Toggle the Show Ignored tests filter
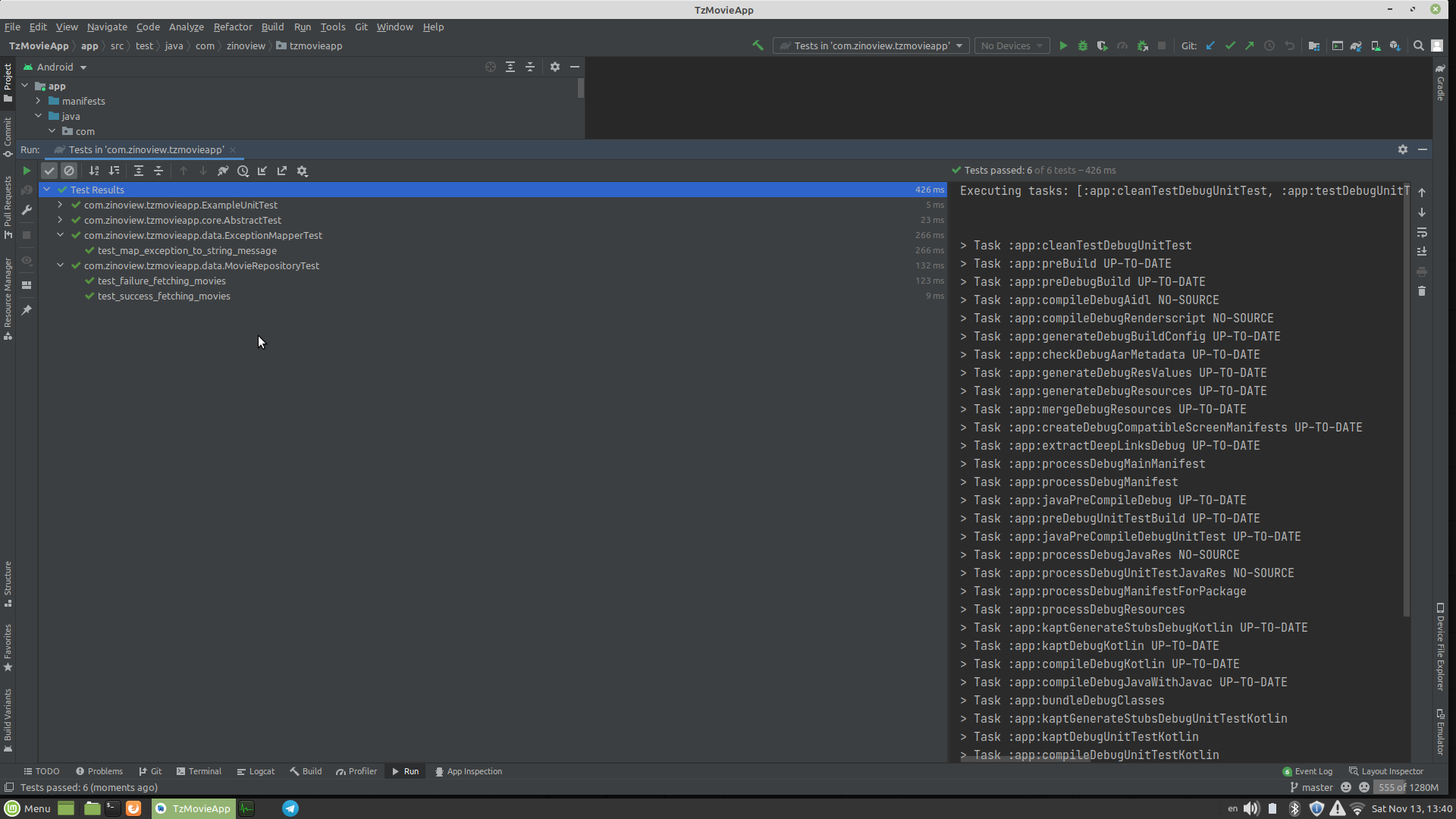The image size is (1456, 819). (x=69, y=171)
